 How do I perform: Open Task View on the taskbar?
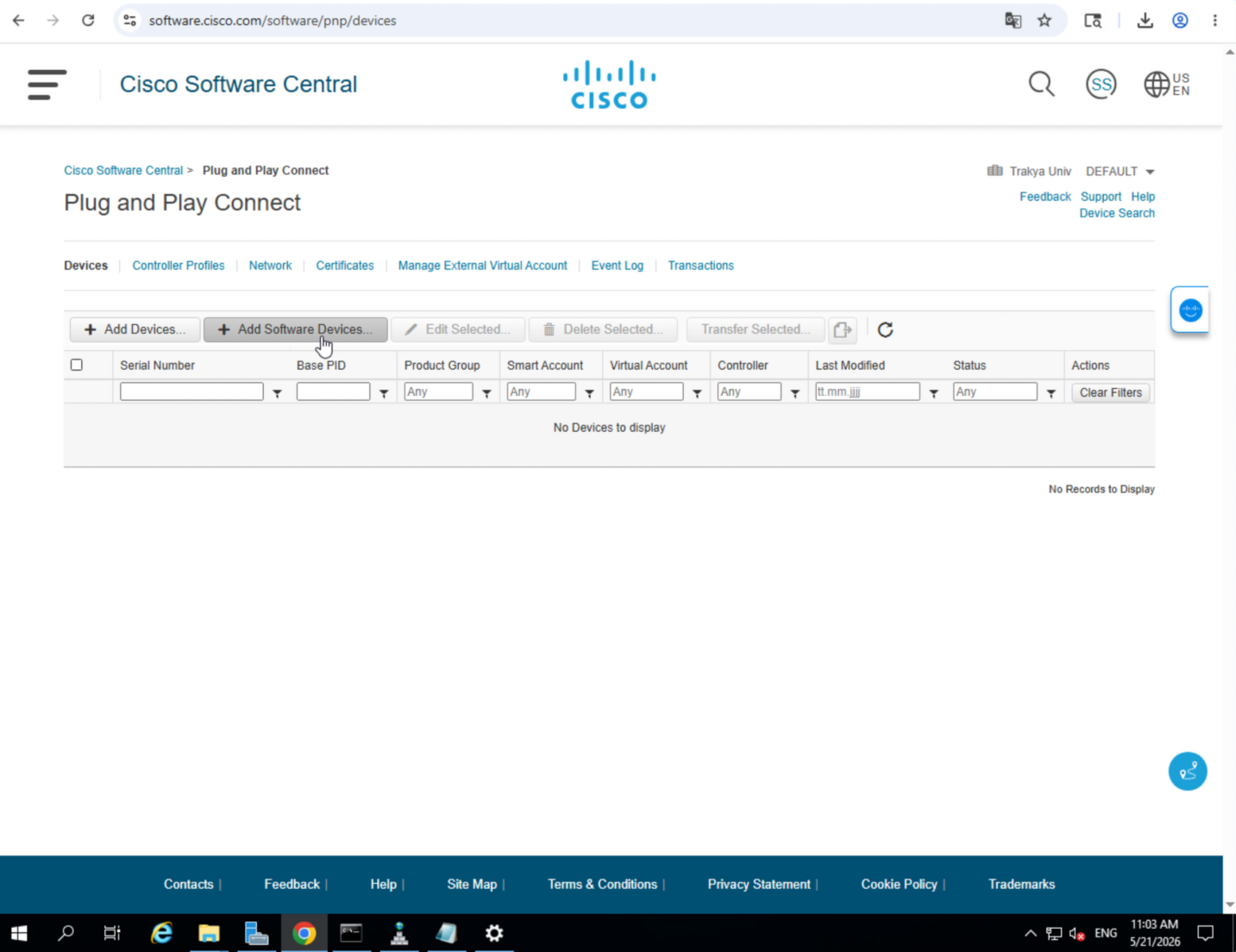[x=112, y=933]
